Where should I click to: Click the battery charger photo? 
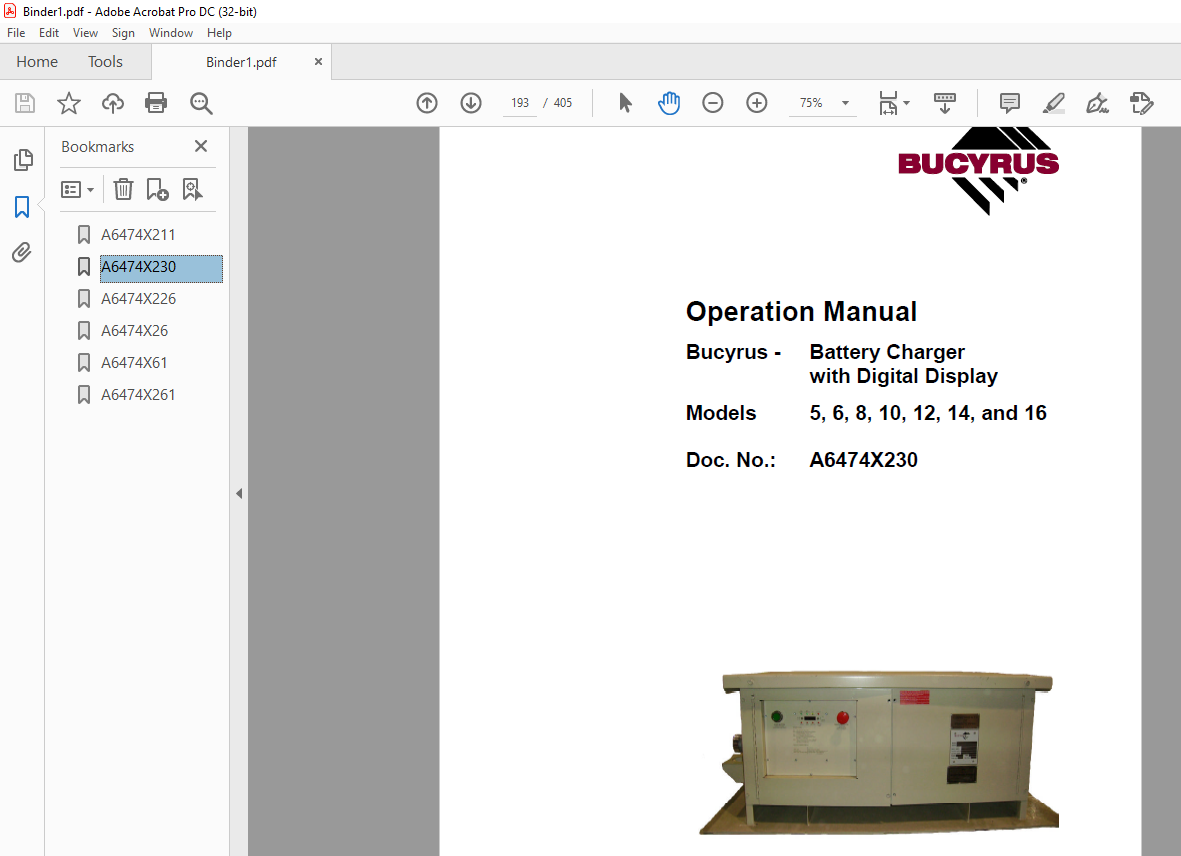pyautogui.click(x=878, y=753)
